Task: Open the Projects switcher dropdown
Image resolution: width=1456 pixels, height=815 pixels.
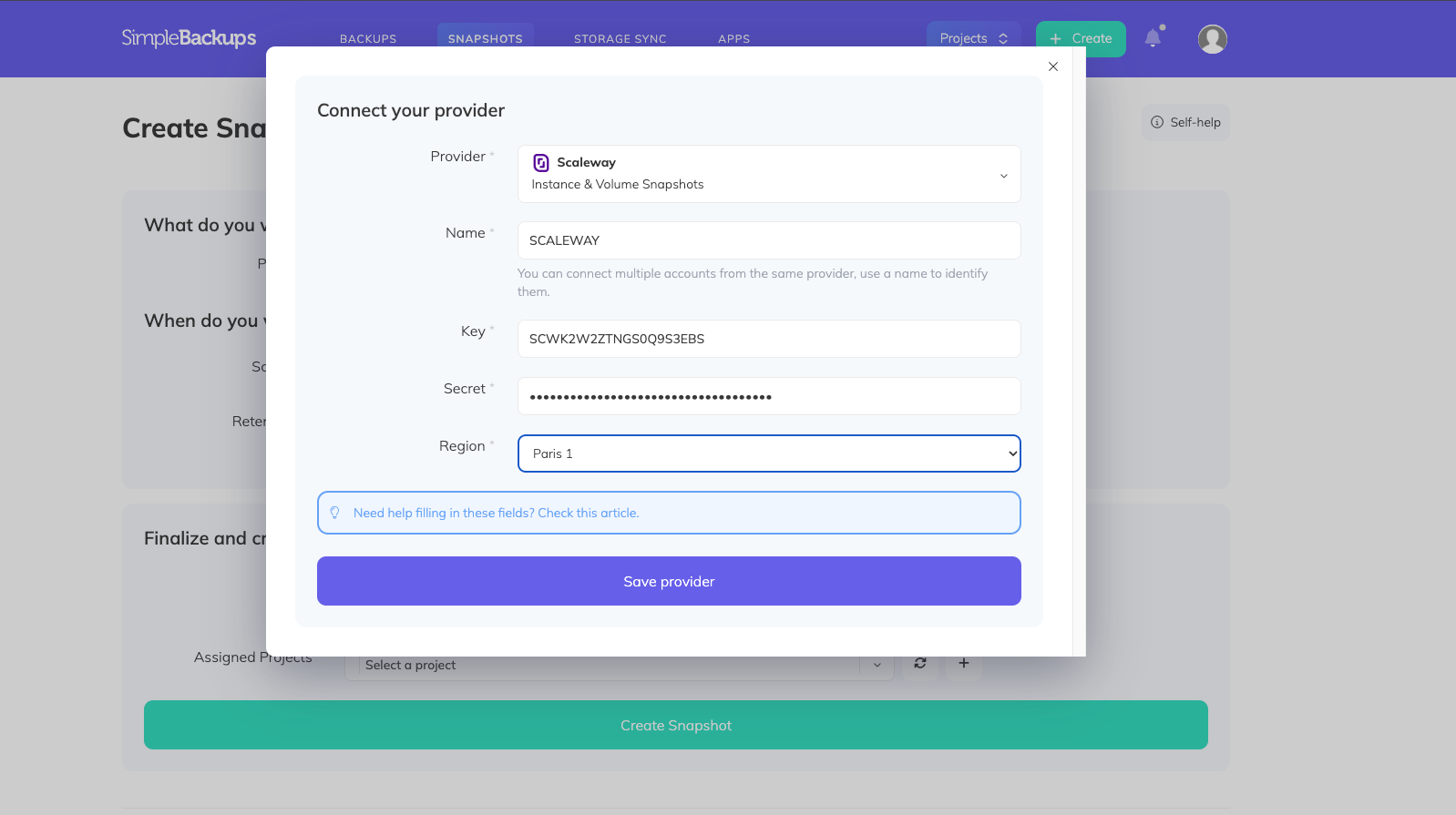Action: point(974,38)
